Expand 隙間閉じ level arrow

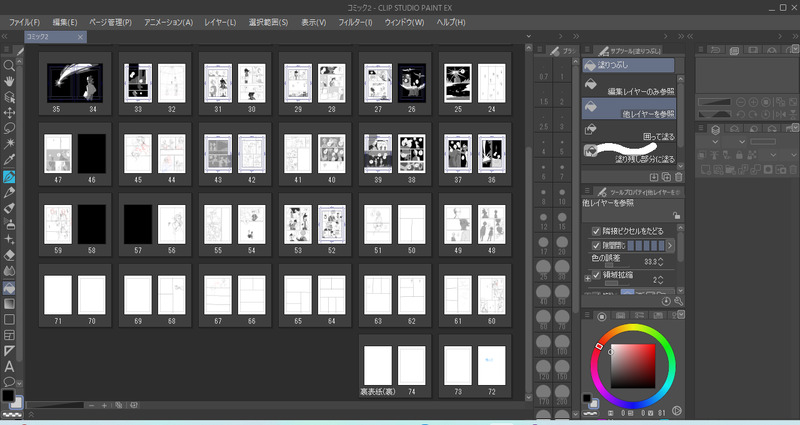(670, 246)
